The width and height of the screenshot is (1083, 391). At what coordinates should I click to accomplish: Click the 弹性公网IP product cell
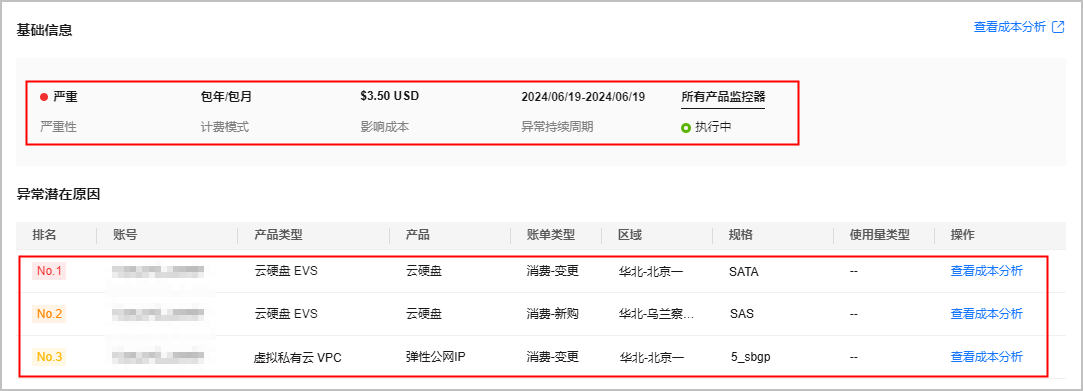click(x=435, y=356)
